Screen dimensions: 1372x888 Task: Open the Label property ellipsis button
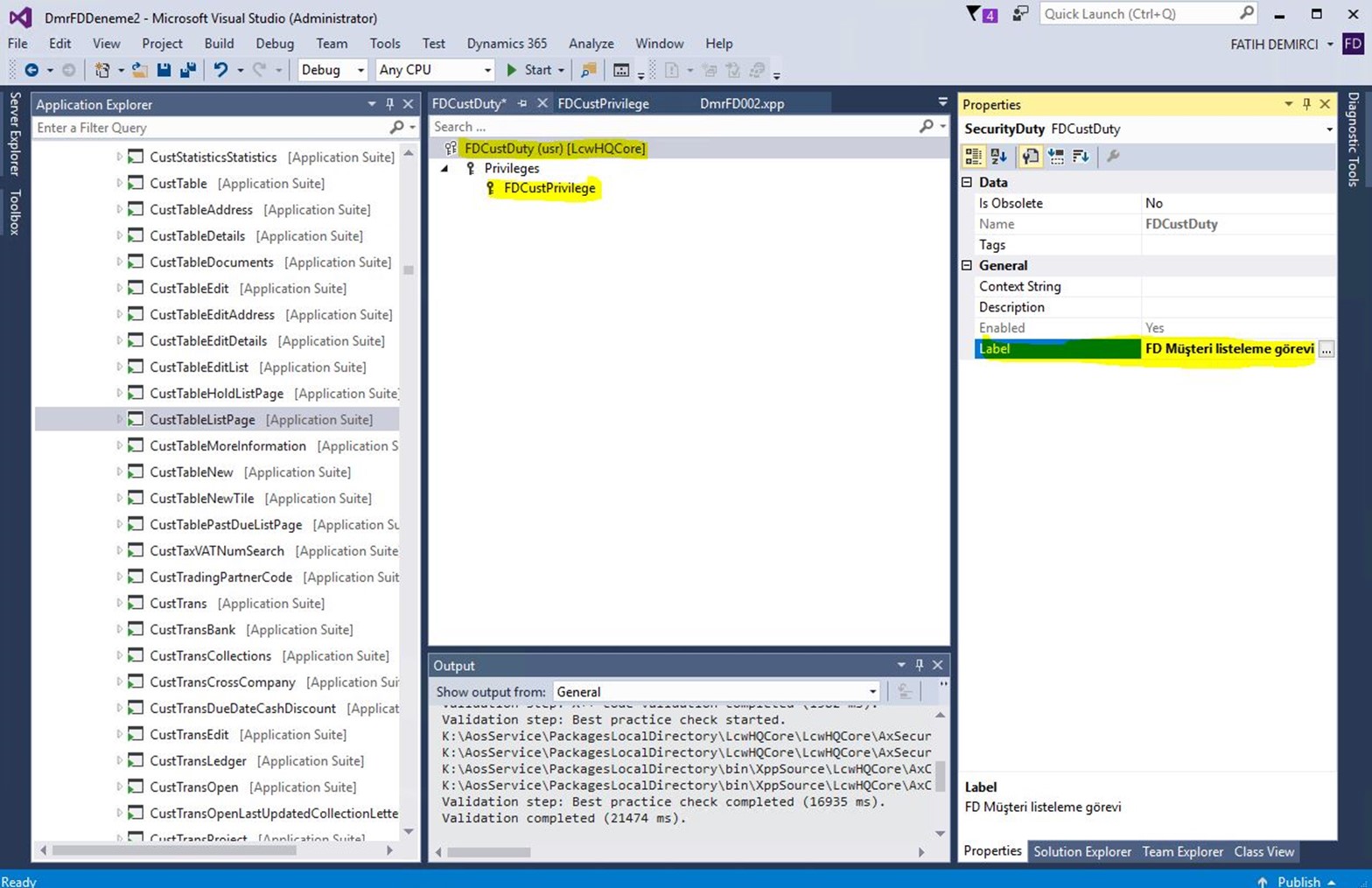[1326, 349]
